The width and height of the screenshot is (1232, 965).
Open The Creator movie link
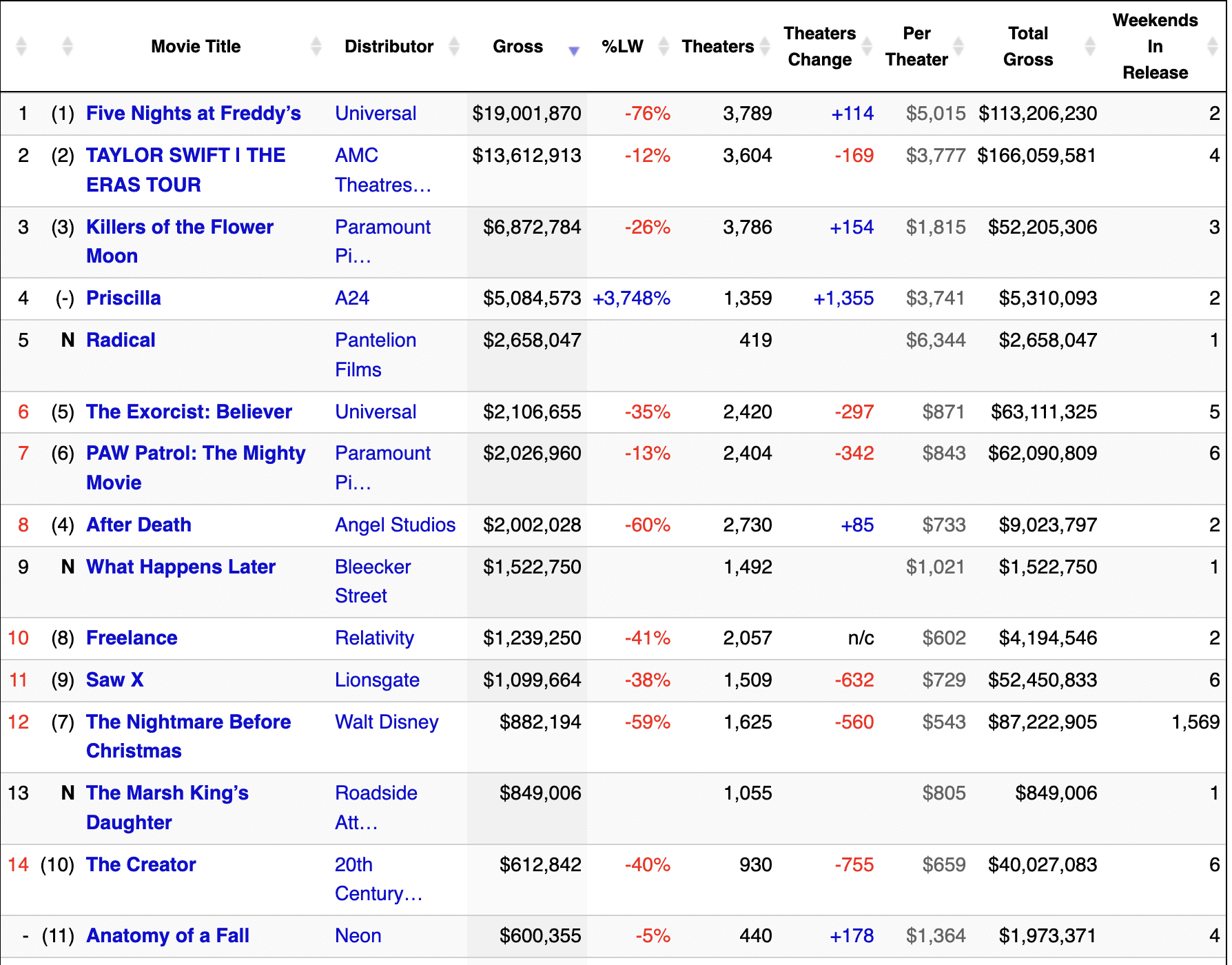tap(141, 864)
